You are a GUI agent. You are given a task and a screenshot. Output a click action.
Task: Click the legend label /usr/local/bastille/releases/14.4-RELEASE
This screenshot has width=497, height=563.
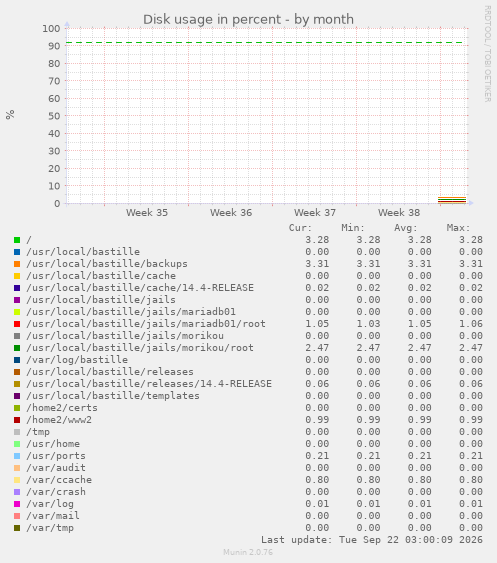click(x=149, y=384)
